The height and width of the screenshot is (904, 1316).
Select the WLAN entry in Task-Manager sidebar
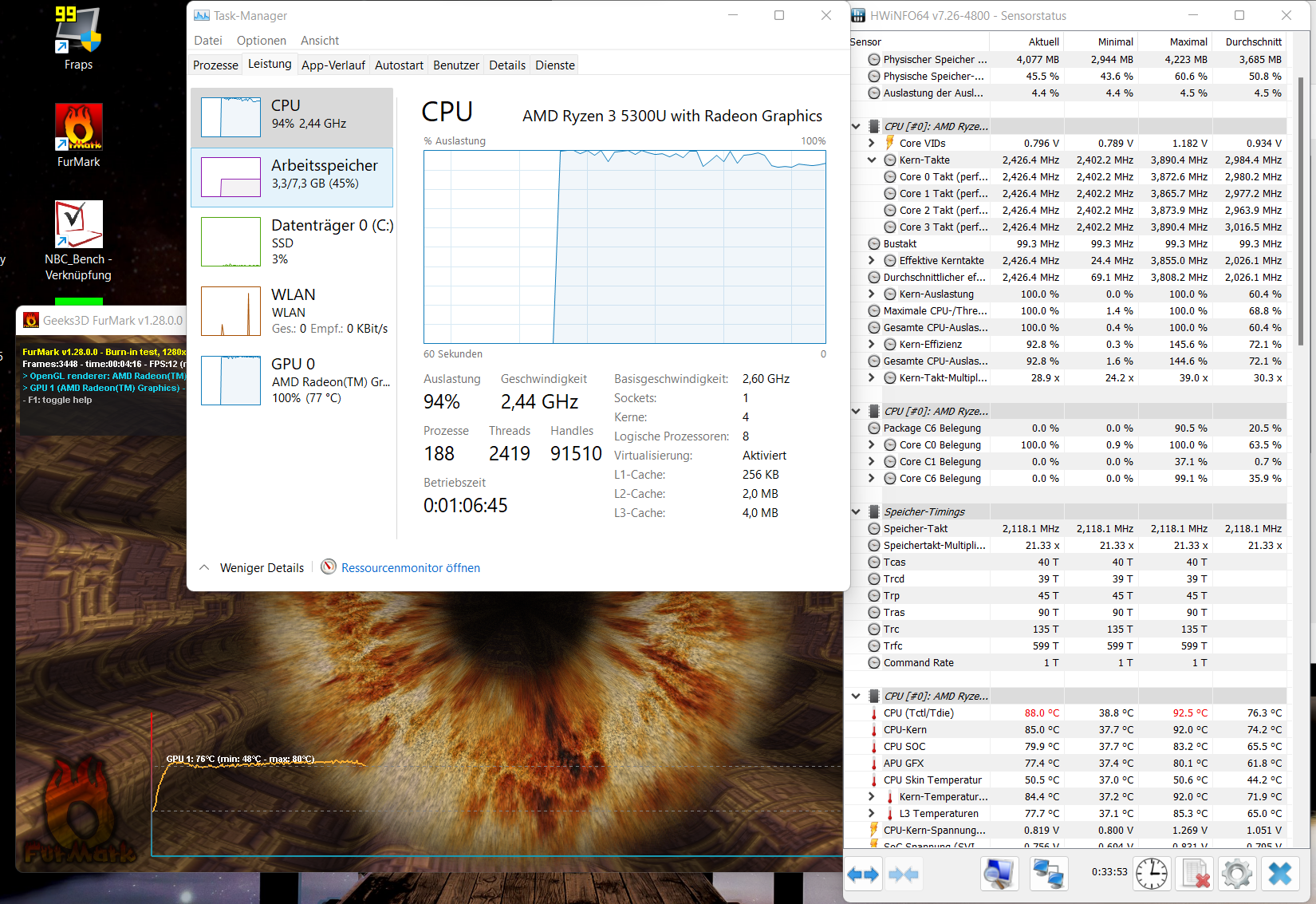tap(292, 311)
